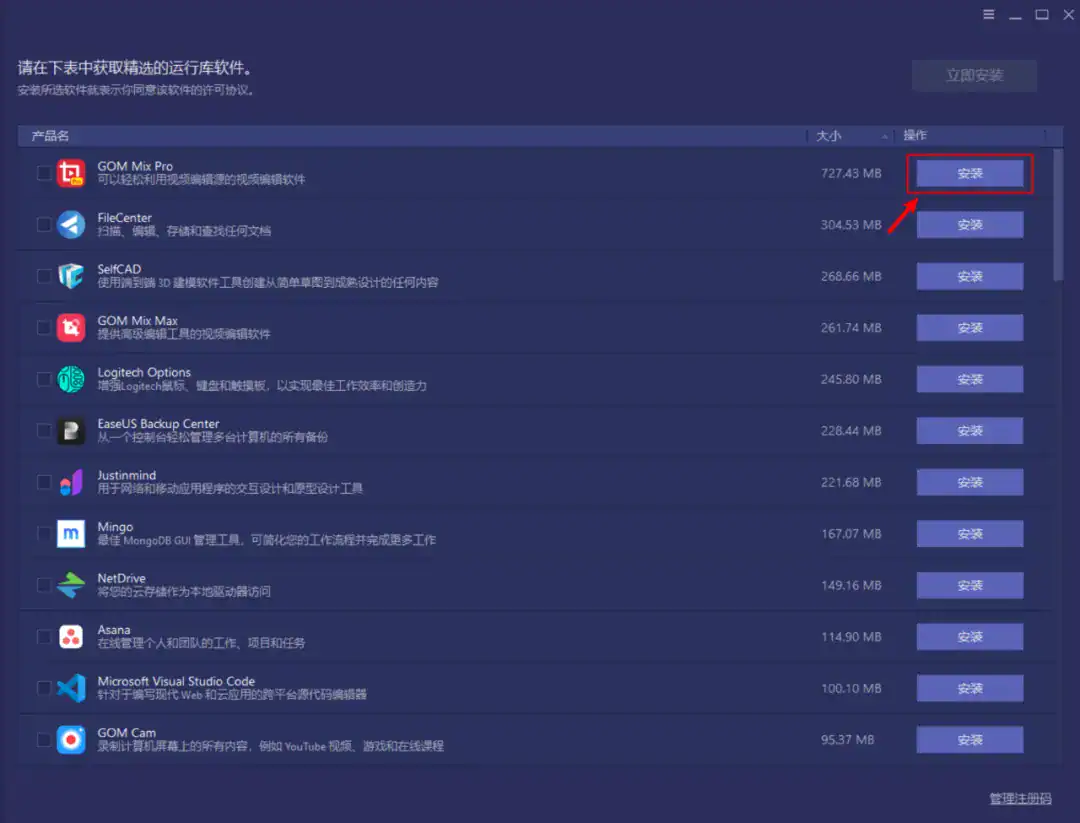Image resolution: width=1080 pixels, height=823 pixels.
Task: Check the GOM Mix Pro checkbox
Action: [x=43, y=173]
